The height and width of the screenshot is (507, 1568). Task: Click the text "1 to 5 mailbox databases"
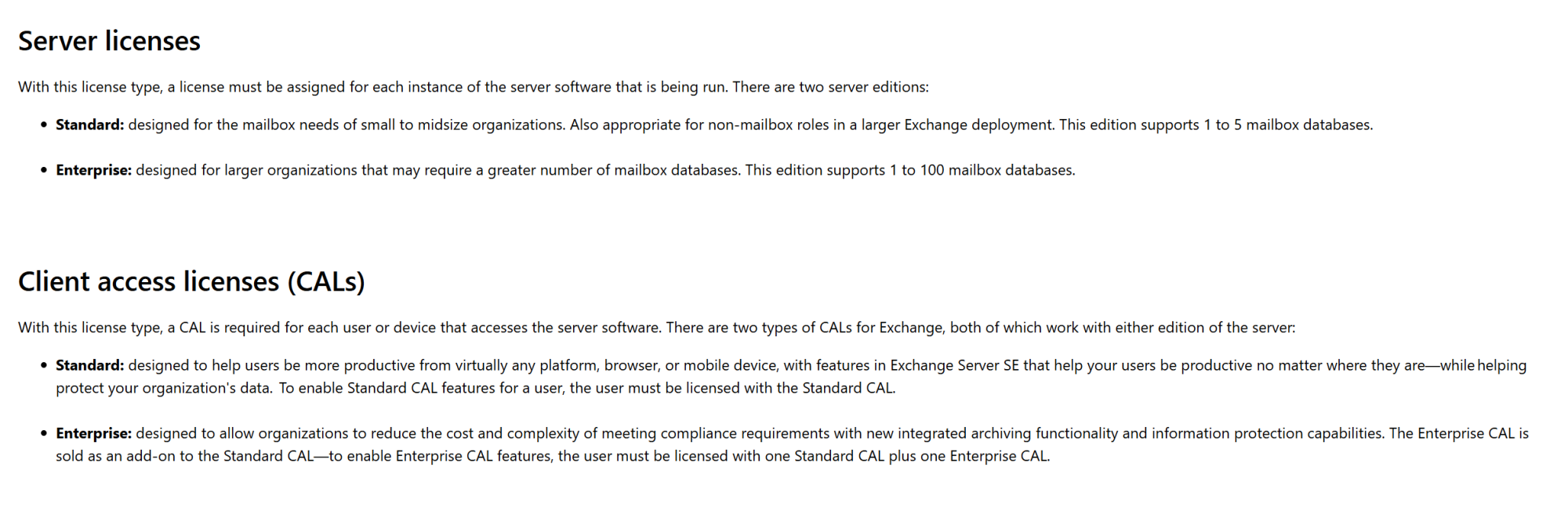(x=1287, y=125)
